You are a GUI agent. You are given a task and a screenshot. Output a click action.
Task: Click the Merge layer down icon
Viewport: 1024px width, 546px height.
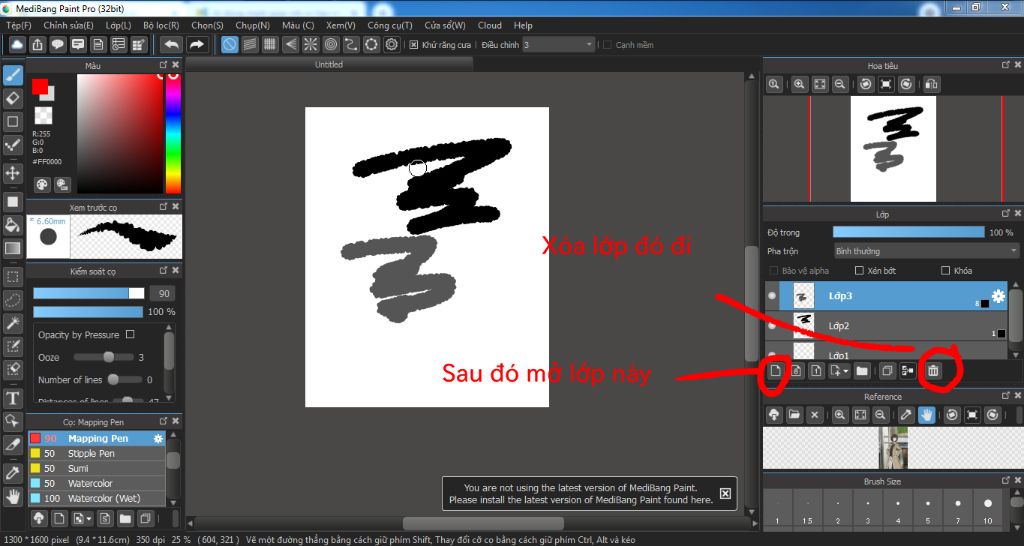907,371
